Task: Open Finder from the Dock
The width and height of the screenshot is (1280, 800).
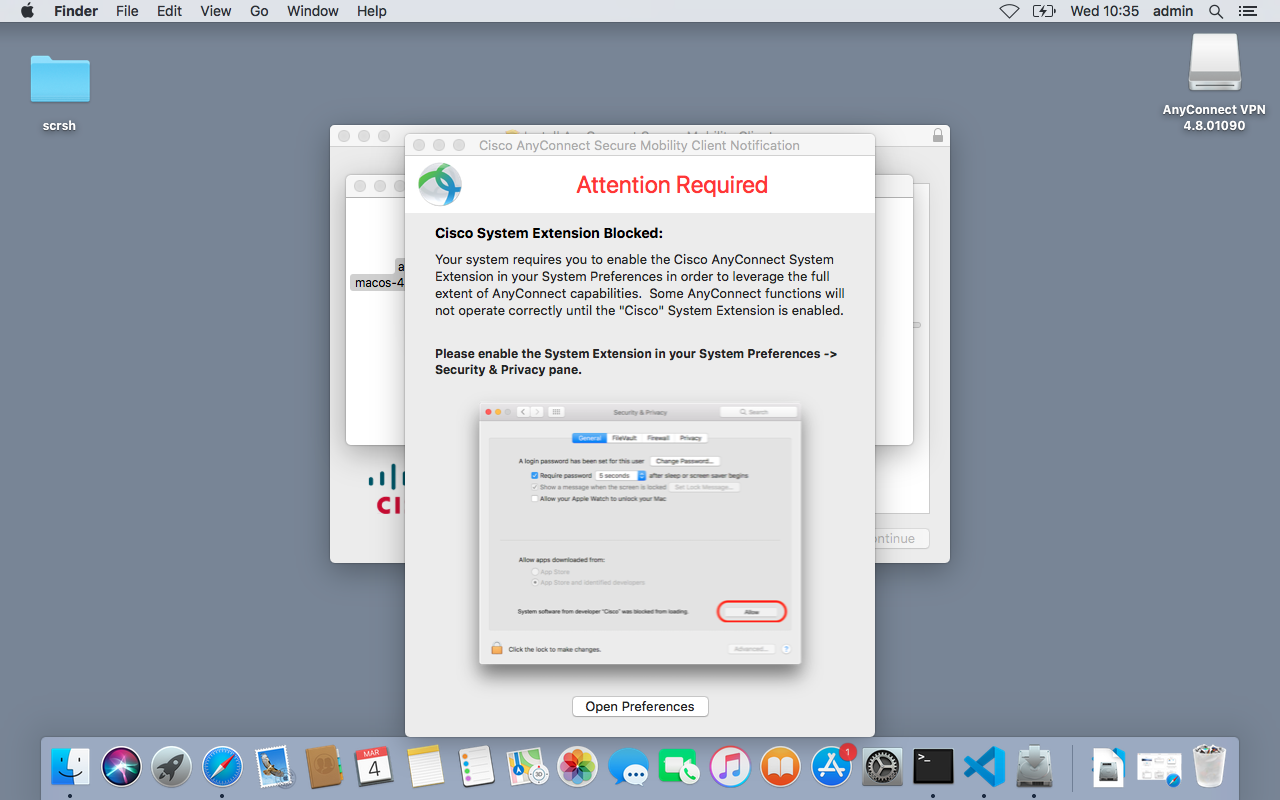Action: (x=70, y=767)
